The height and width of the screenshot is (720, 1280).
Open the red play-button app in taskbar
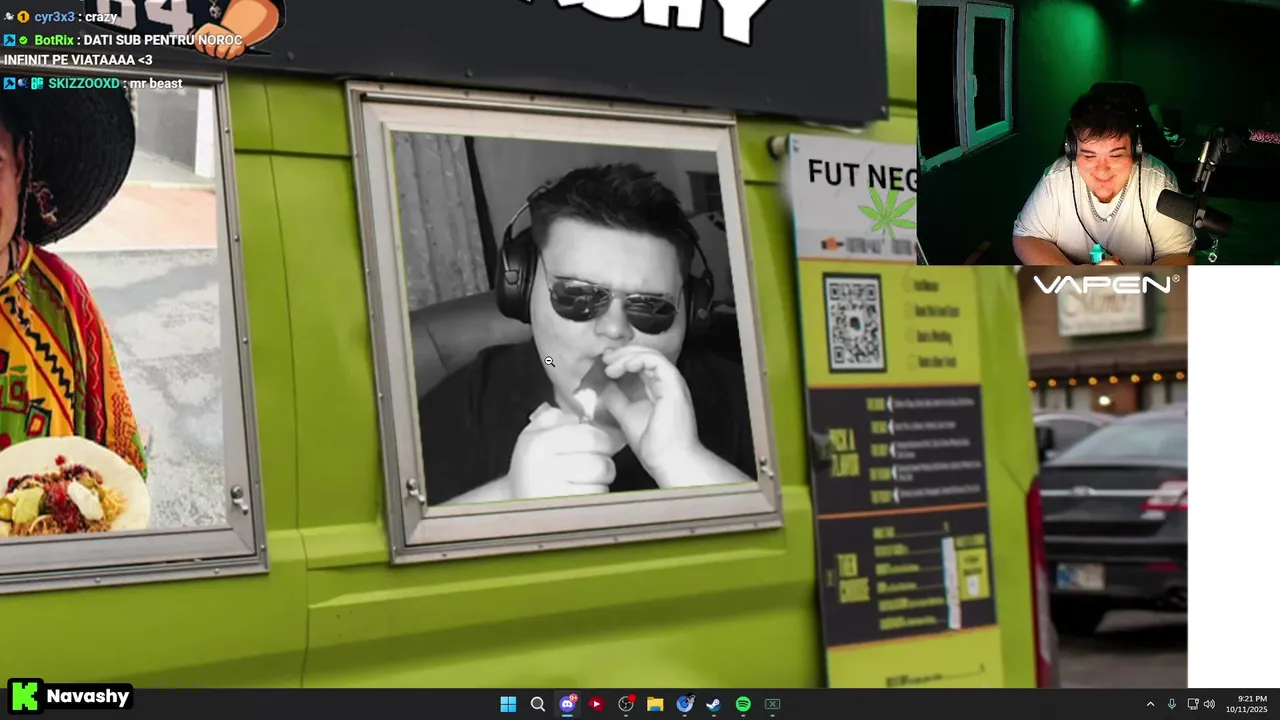click(596, 704)
